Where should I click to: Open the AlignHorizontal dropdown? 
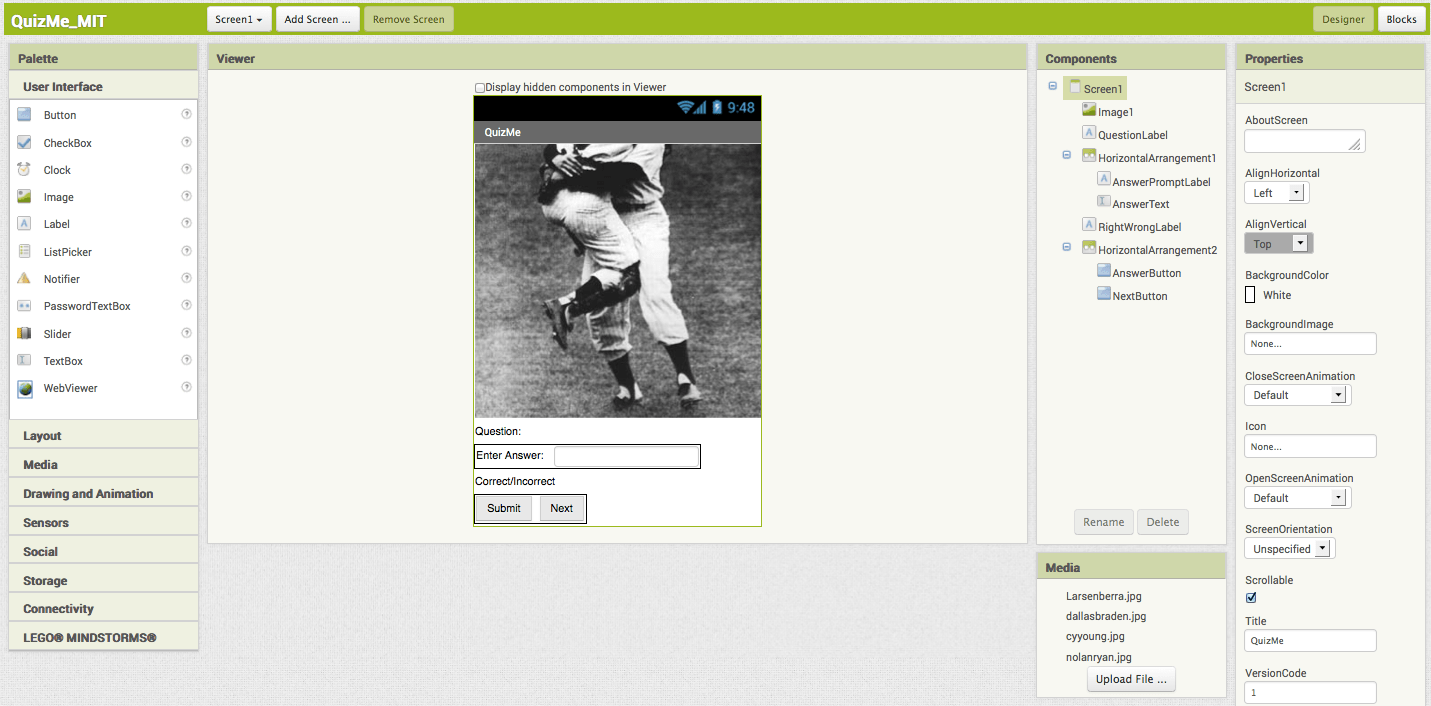pos(1276,193)
